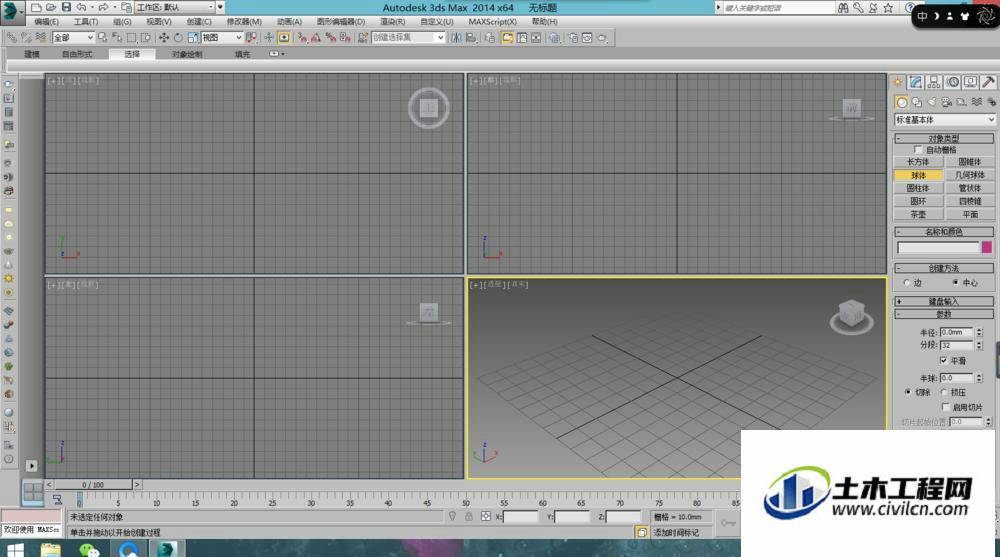Screen dimensions: 1000x557
Task: Switch to the Hierarchy panel icon
Action: pyautogui.click(x=934, y=82)
